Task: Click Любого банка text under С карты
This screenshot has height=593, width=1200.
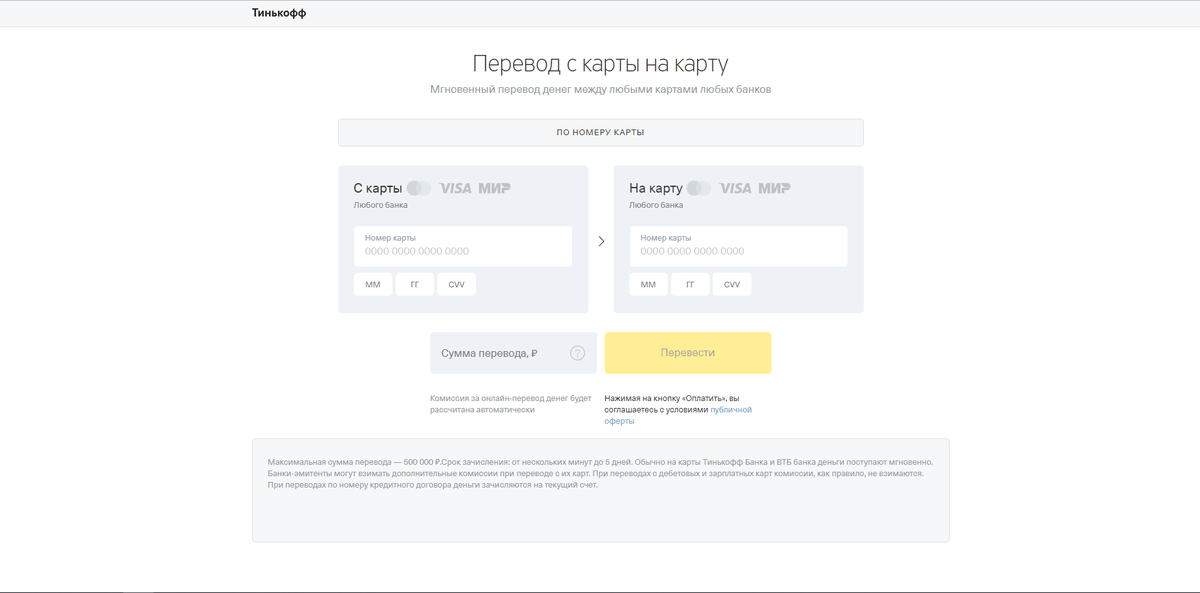Action: coord(380,205)
